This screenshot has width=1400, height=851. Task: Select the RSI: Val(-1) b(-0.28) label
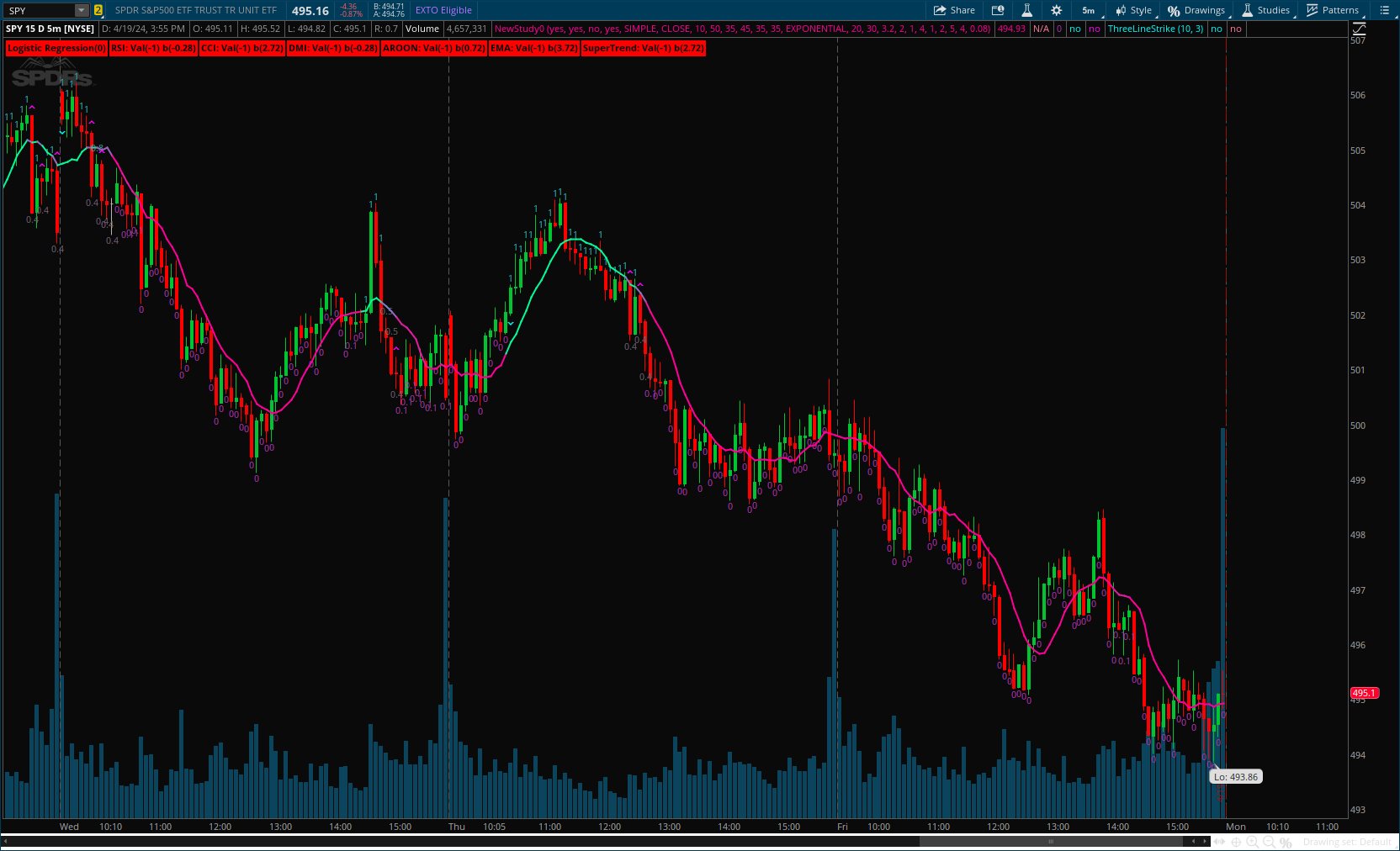(153, 48)
